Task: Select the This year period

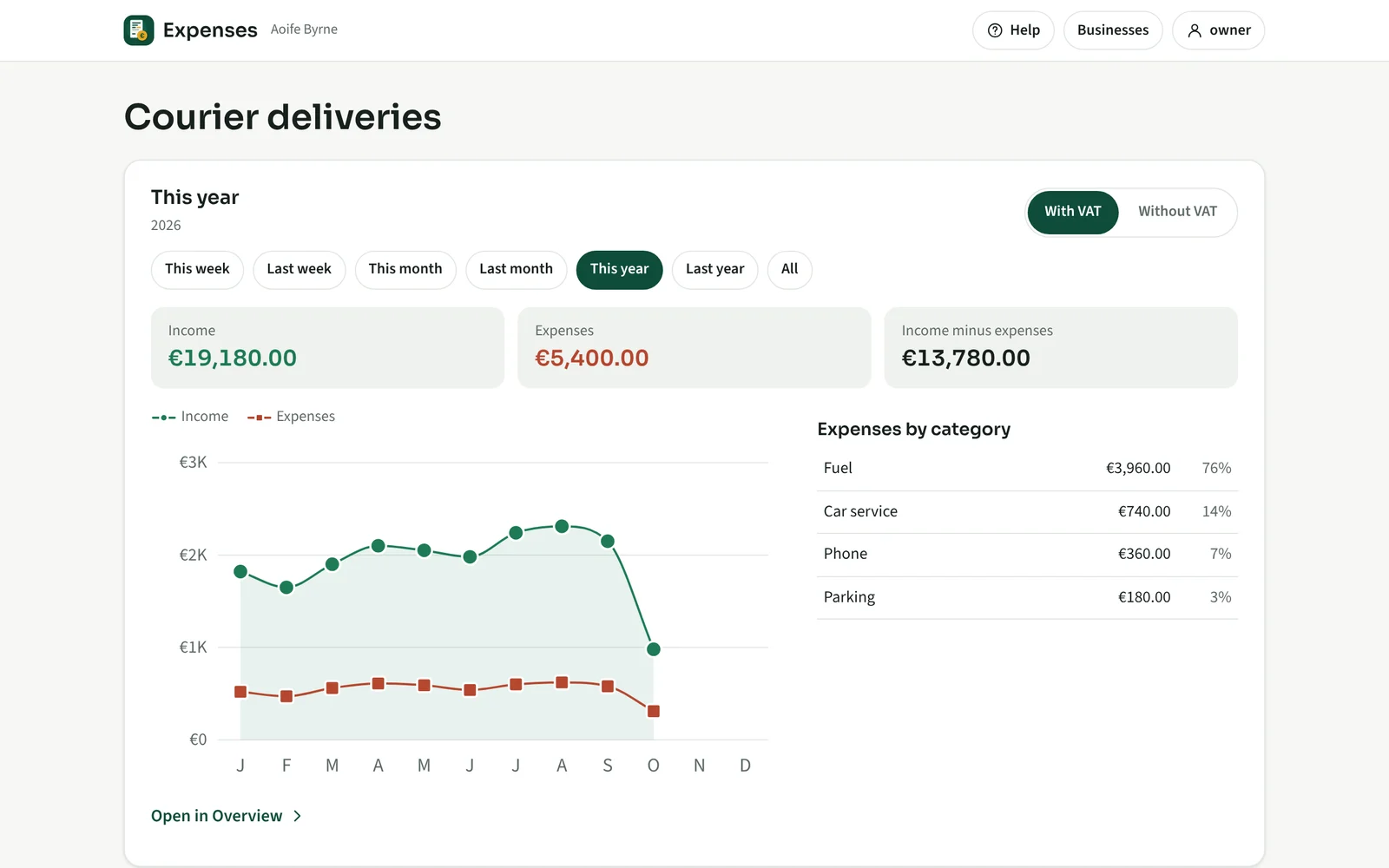Action: pos(619,269)
